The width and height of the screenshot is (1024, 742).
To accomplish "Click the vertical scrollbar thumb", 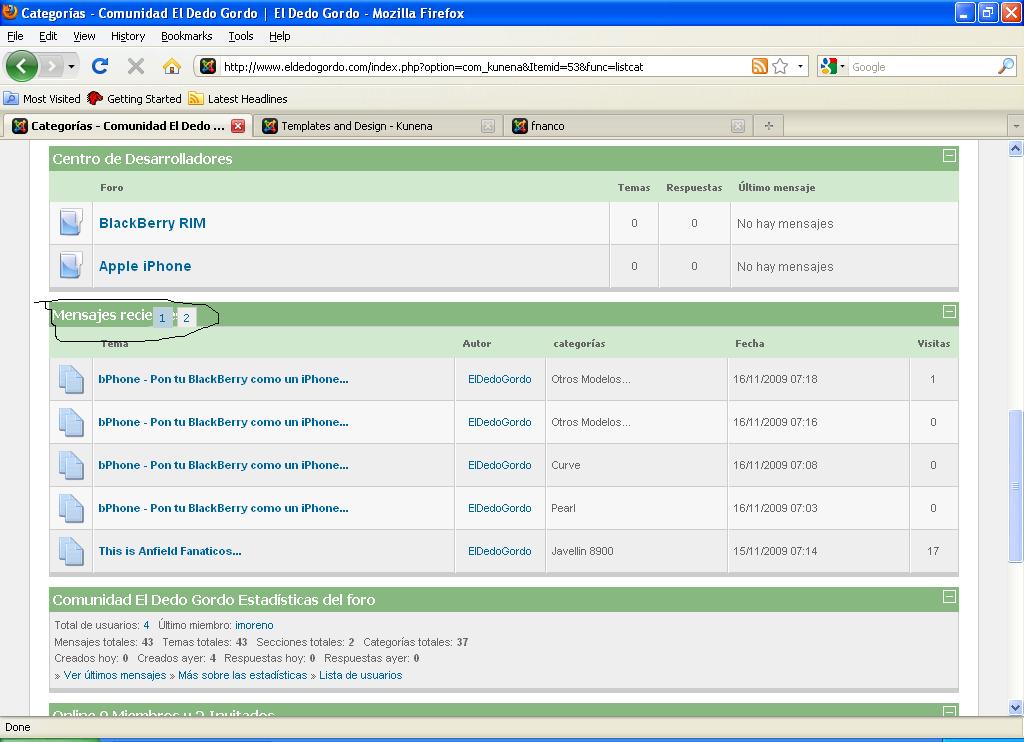I will coord(1016,485).
